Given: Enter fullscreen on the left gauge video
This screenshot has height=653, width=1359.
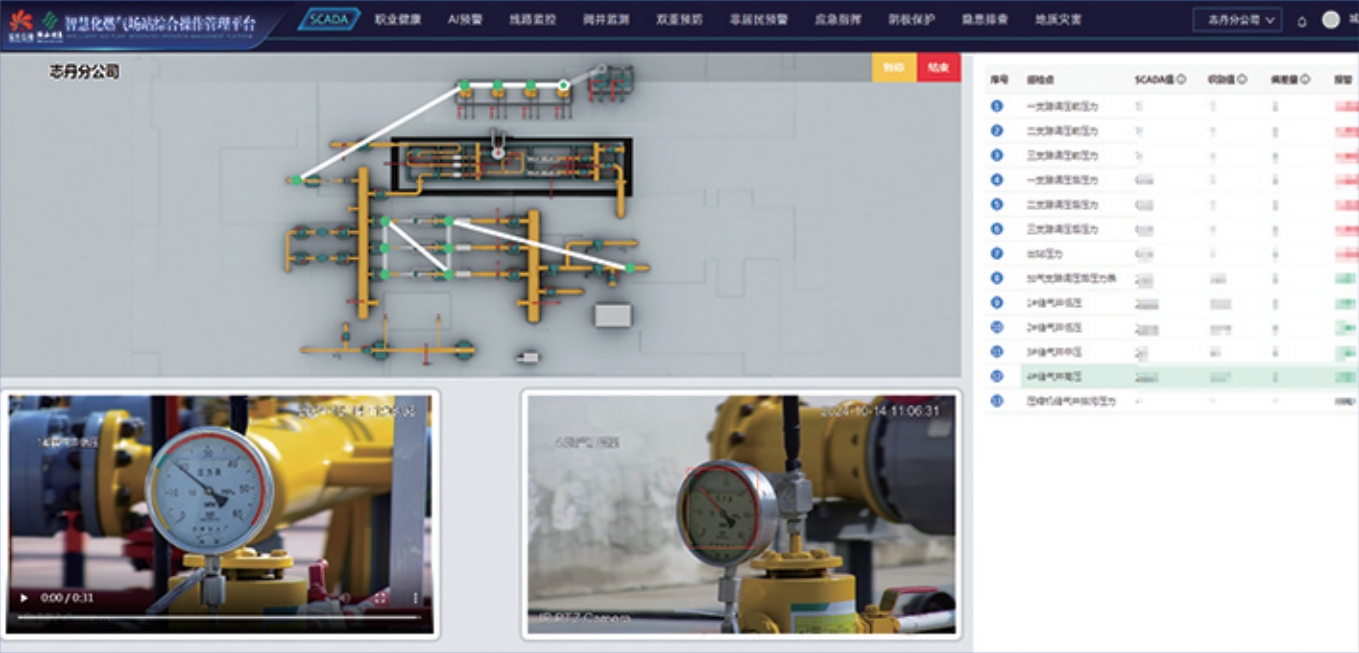Looking at the screenshot, I should tap(381, 597).
